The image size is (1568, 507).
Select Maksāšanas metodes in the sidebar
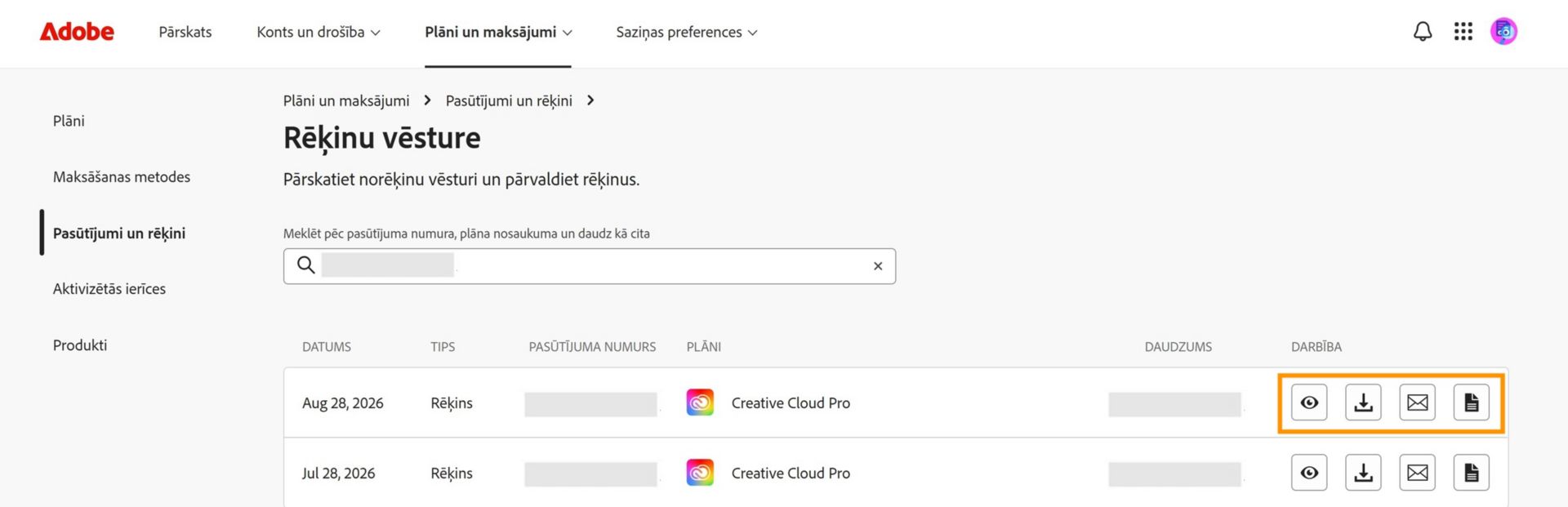tap(122, 177)
